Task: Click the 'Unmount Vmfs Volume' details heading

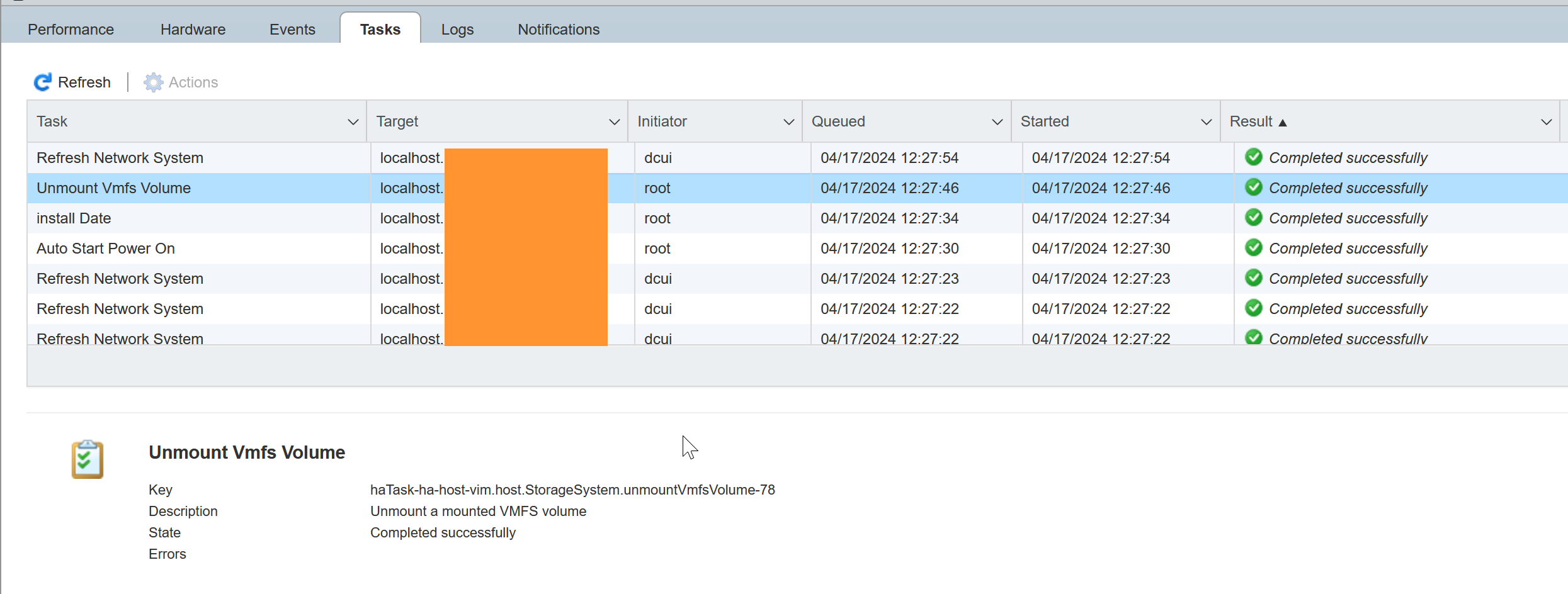Action: click(x=247, y=452)
